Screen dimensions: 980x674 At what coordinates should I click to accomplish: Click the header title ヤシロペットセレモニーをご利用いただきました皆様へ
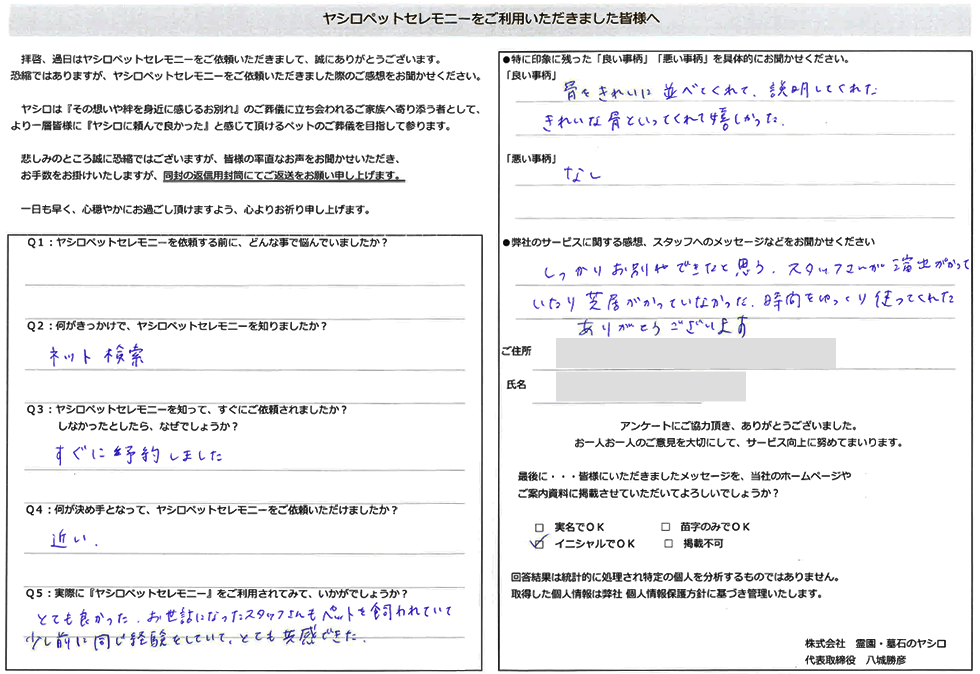(491, 19)
